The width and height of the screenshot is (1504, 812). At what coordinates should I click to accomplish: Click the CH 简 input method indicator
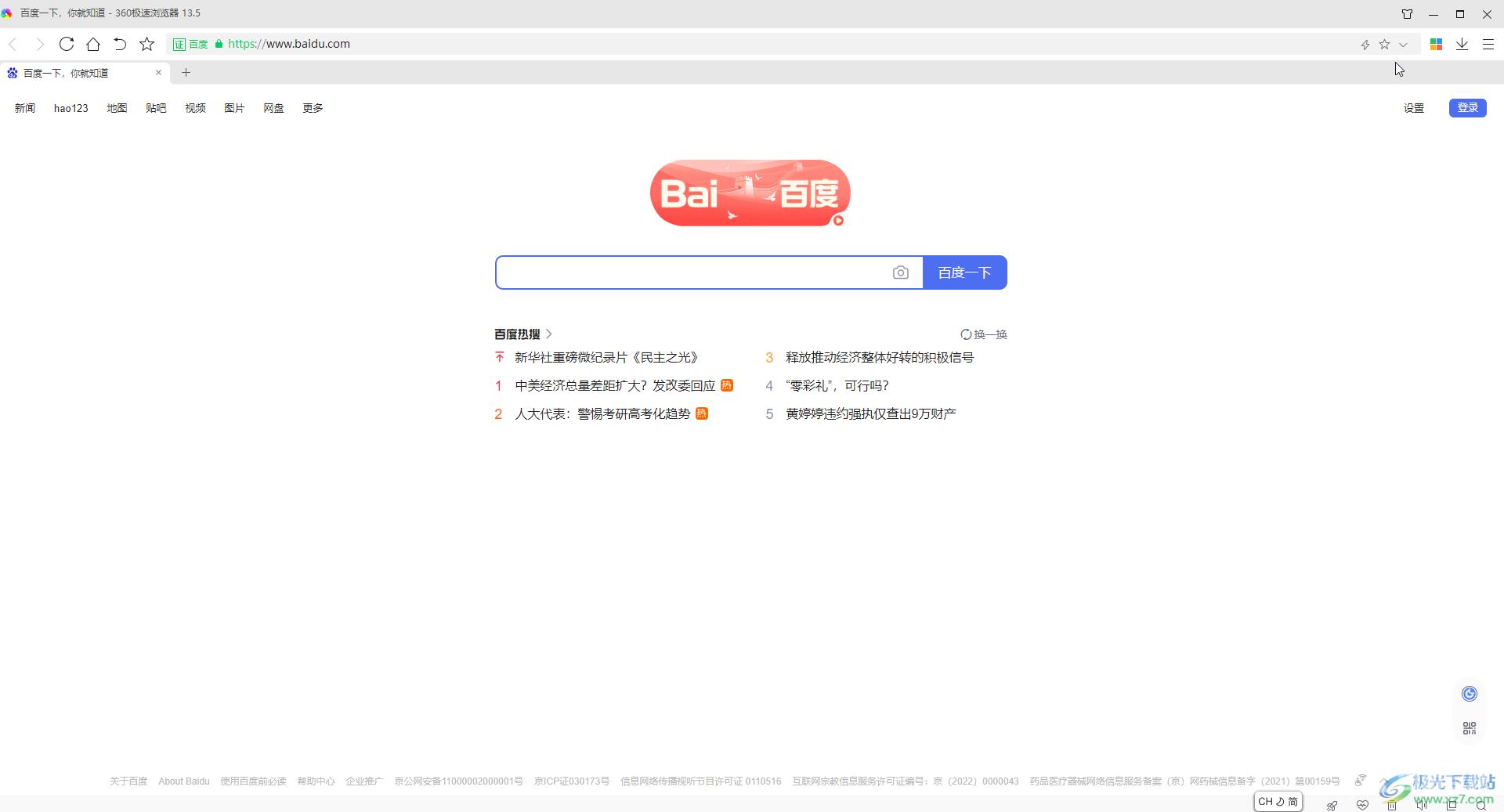[1278, 801]
